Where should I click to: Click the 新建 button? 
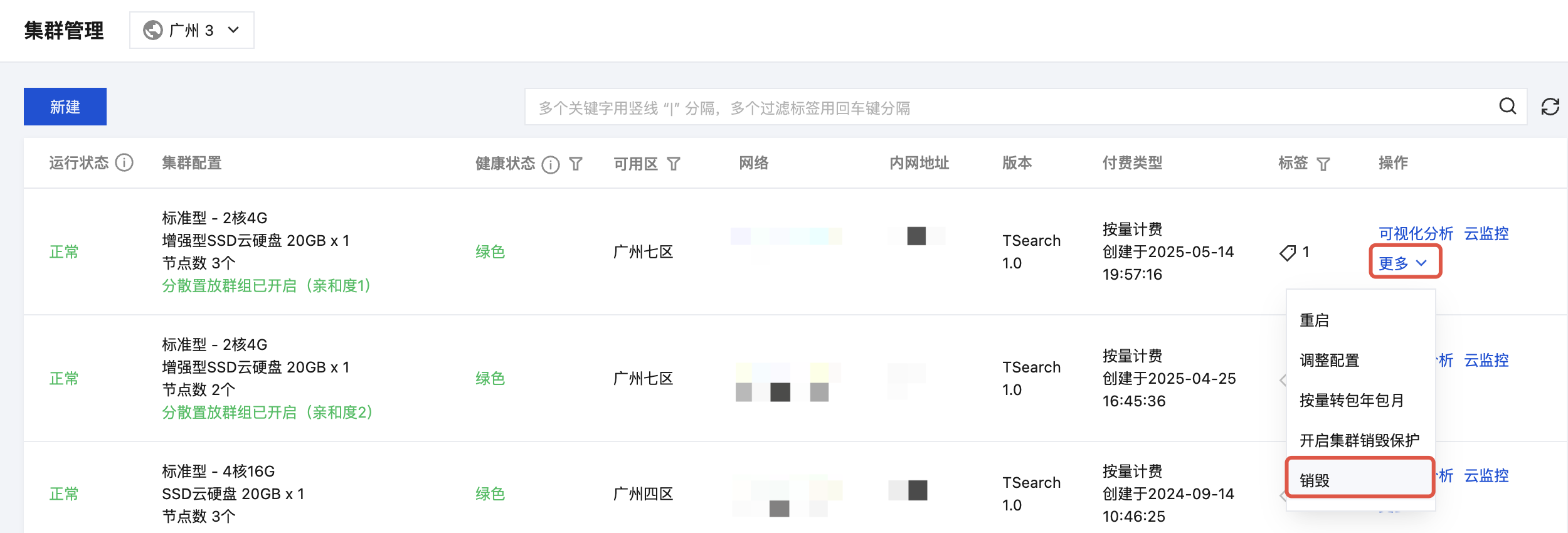tap(65, 107)
